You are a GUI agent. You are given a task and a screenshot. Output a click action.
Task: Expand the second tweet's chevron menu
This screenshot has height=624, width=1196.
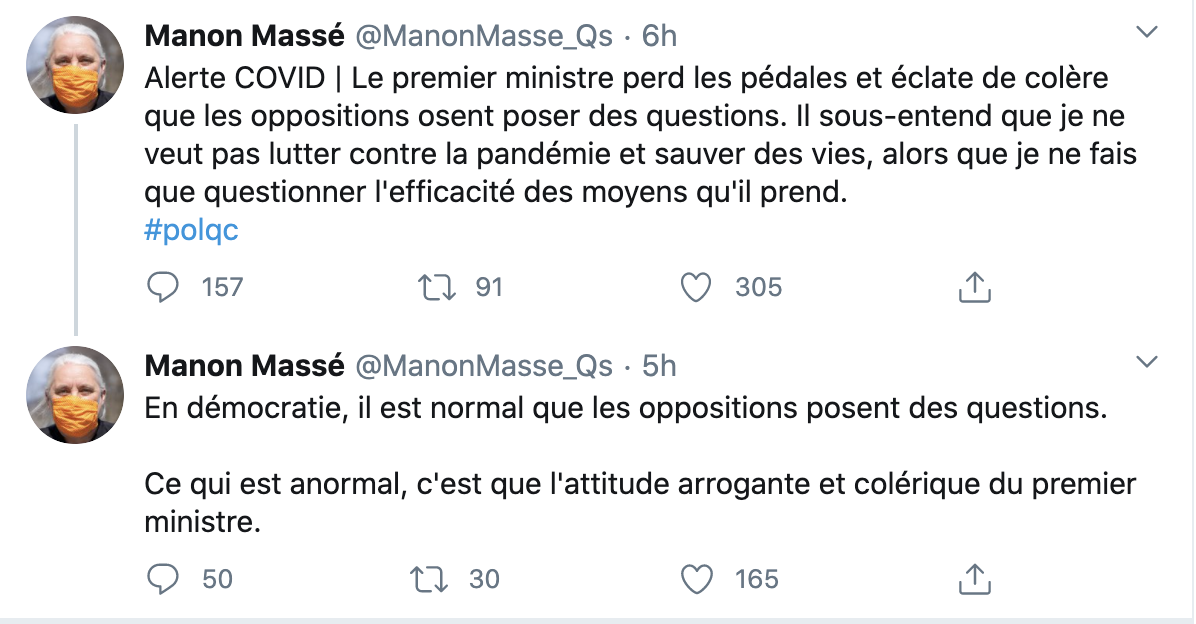point(1147,362)
